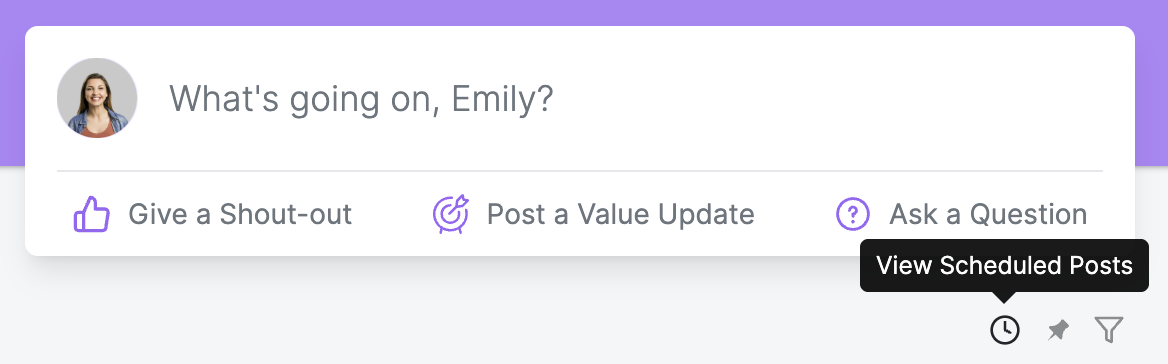1168x364 pixels.
Task: Click the divider line under the prompt
Action: [x=580, y=171]
